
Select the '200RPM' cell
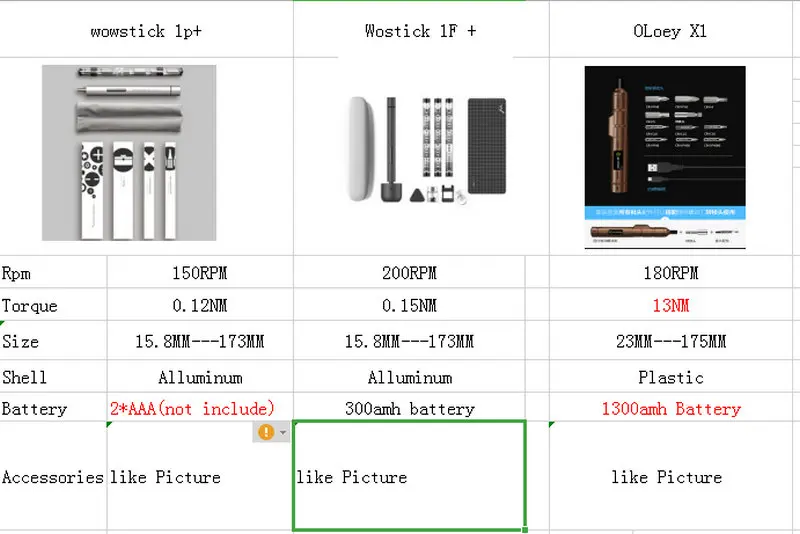coord(409,273)
